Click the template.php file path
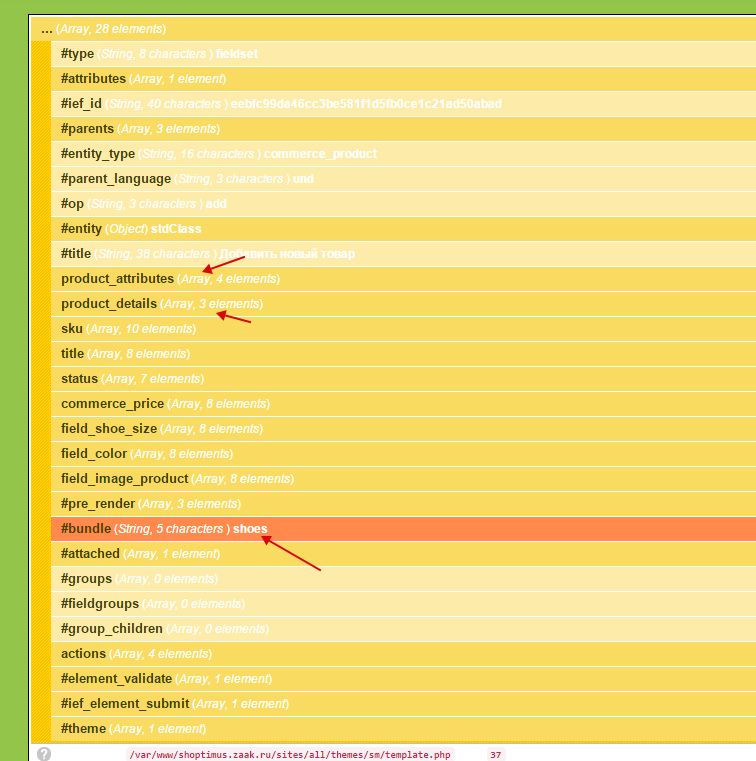 point(289,755)
